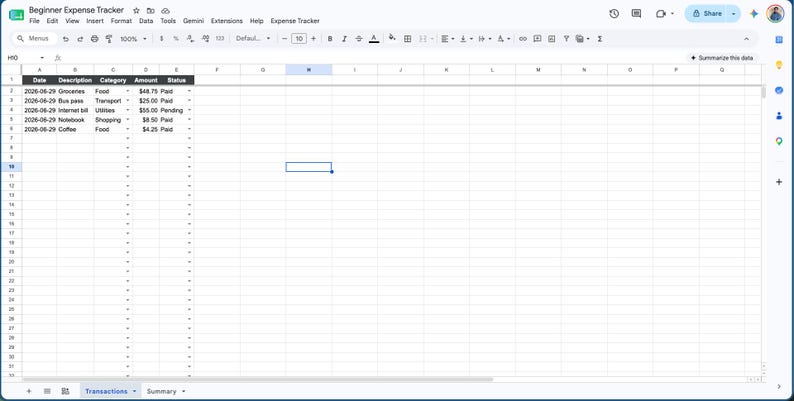Viewport: 794px width, 401px height.
Task: Open the more number formats 123 menu
Action: click(x=220, y=38)
